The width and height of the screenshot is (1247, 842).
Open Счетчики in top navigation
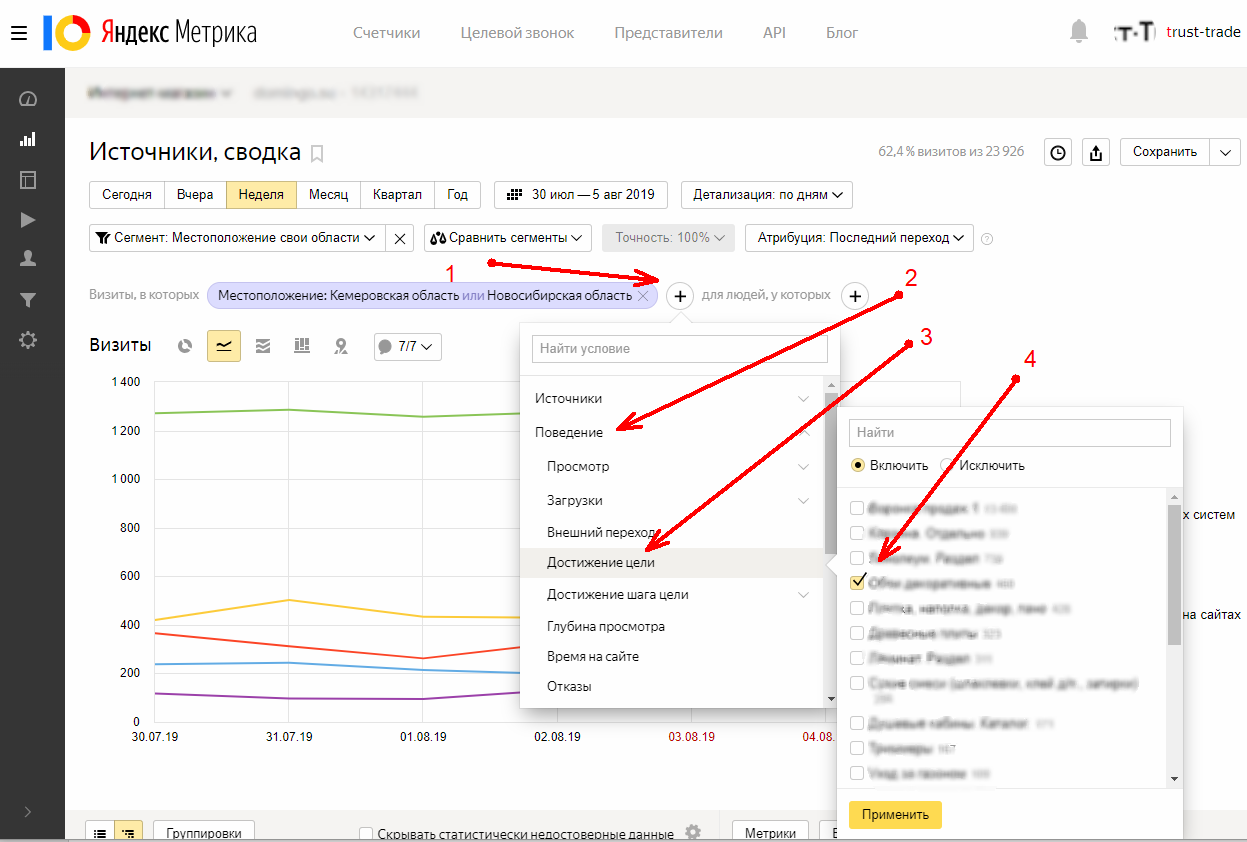click(x=386, y=33)
